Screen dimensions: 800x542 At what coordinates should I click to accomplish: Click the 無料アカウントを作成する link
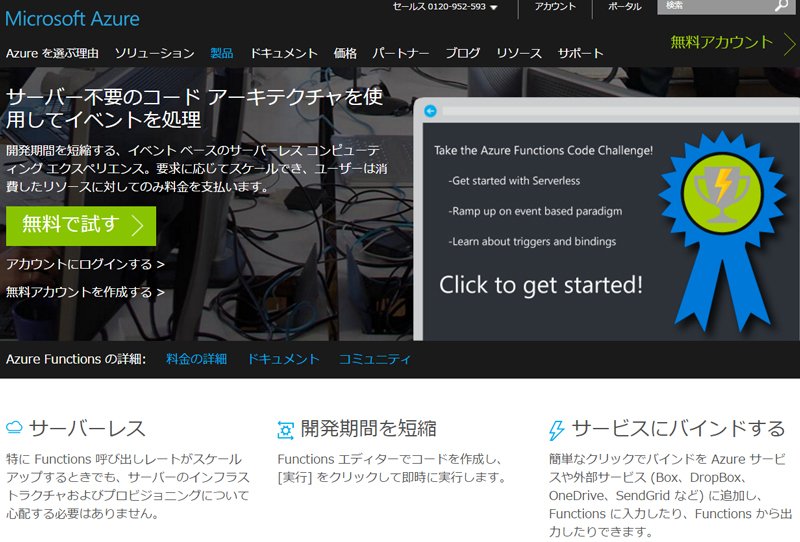coord(85,292)
